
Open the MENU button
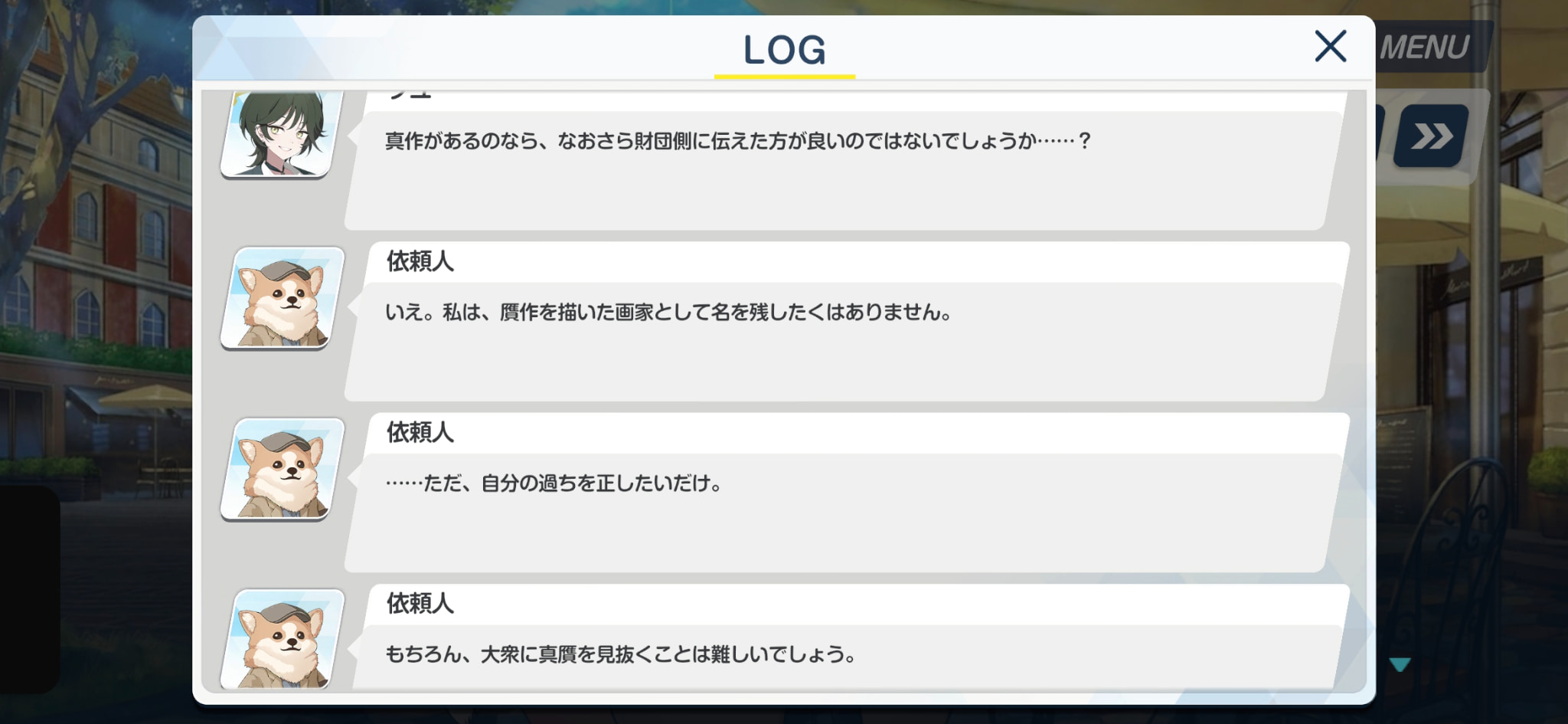click(x=1428, y=48)
